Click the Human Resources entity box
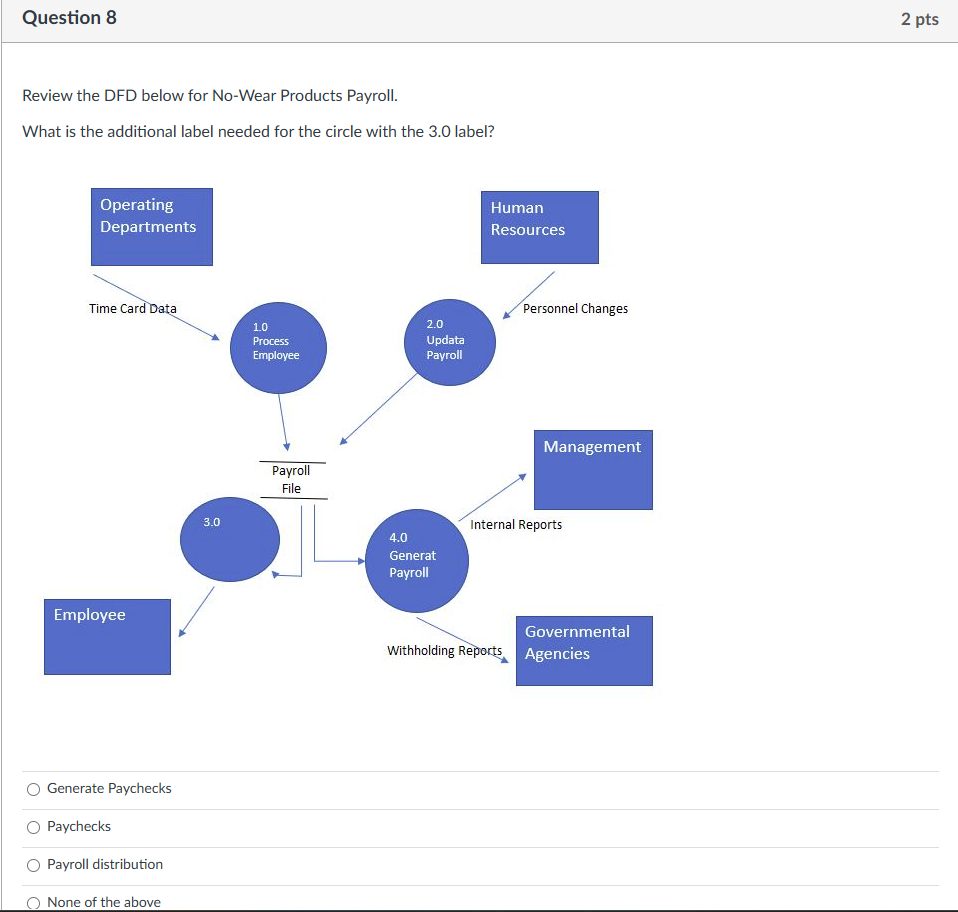 pos(539,227)
